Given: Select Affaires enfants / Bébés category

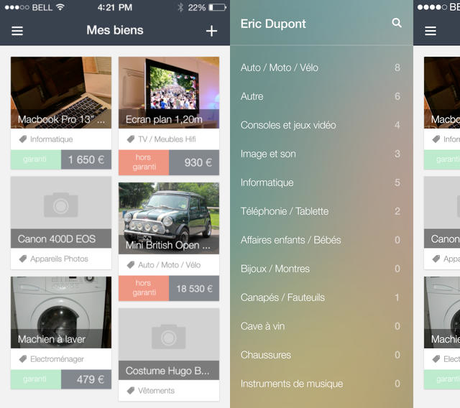Looking at the screenshot, I should point(321,240).
